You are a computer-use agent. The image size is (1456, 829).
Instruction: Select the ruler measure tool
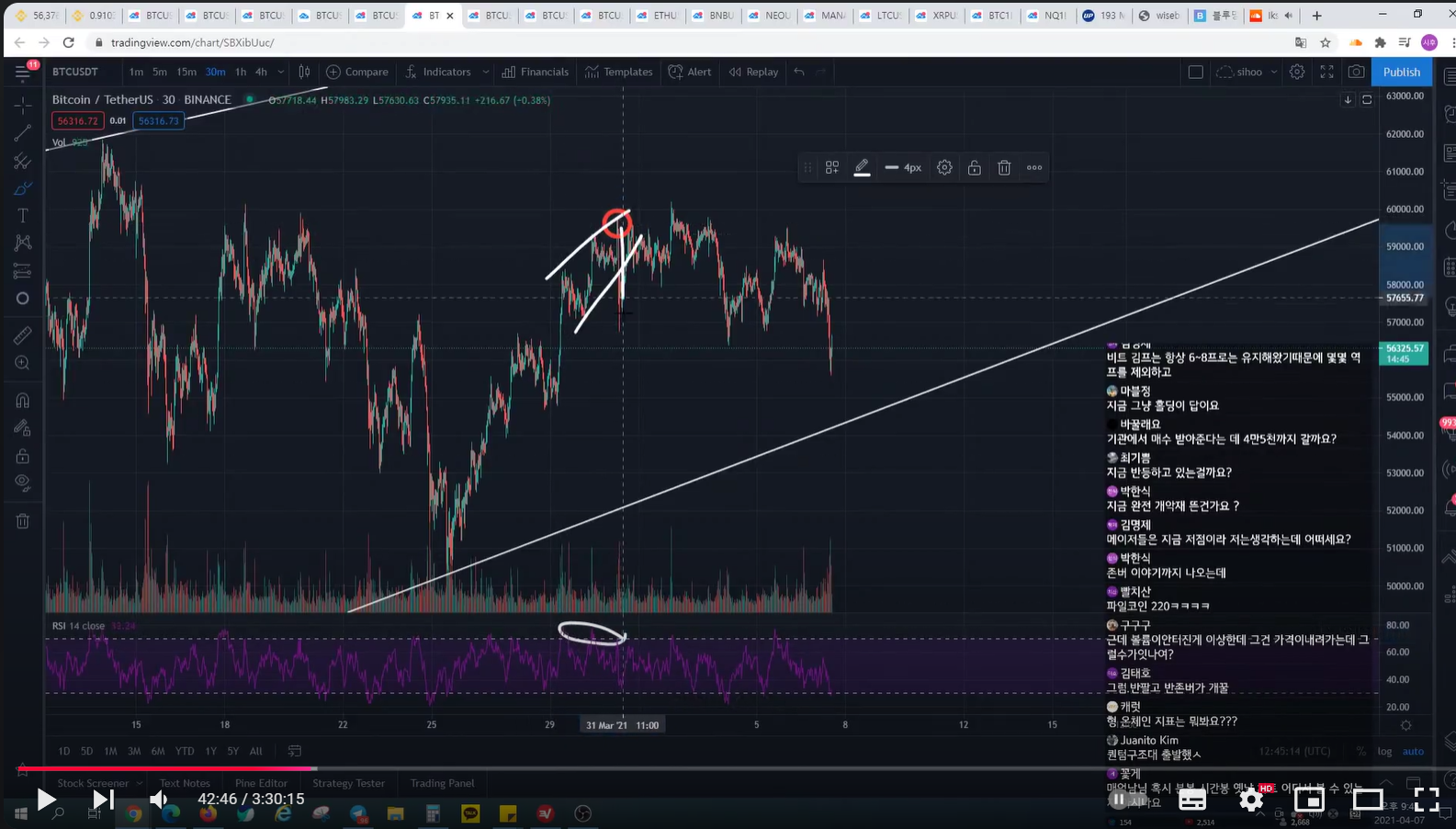[x=23, y=335]
